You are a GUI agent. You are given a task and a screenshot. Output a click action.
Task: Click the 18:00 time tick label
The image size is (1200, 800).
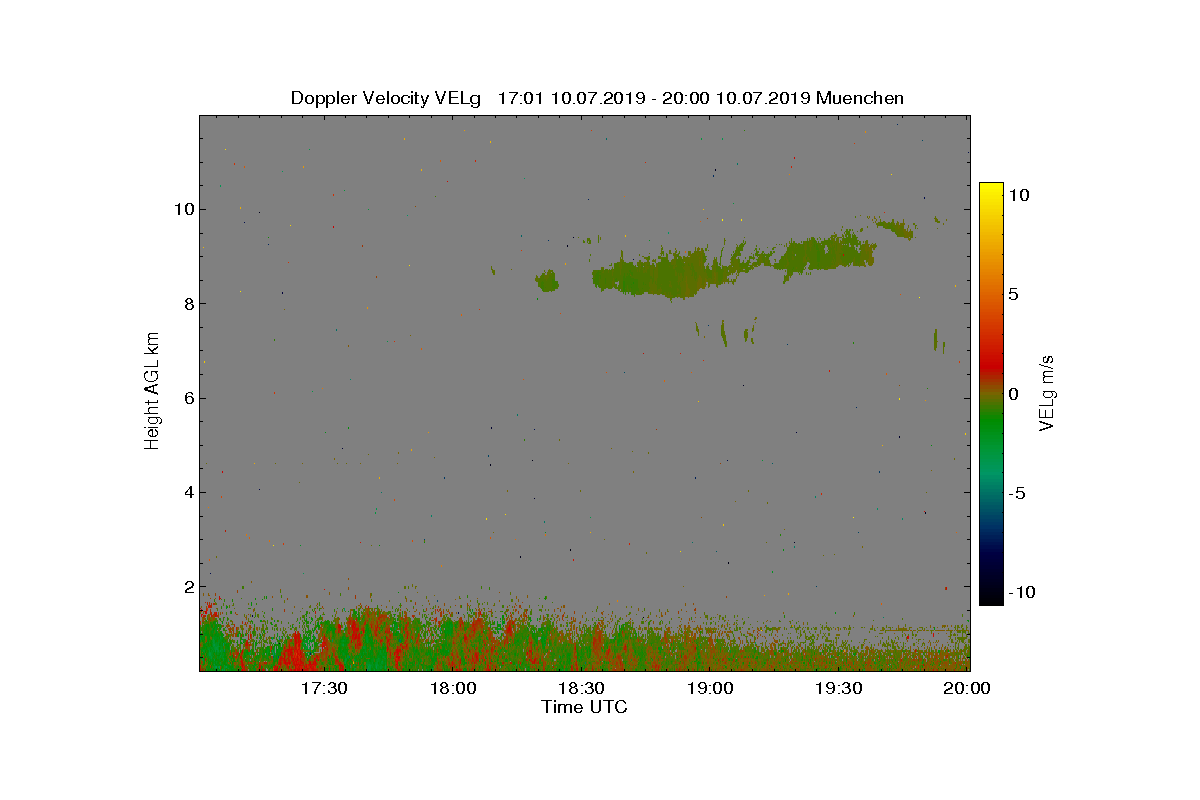[x=453, y=689]
